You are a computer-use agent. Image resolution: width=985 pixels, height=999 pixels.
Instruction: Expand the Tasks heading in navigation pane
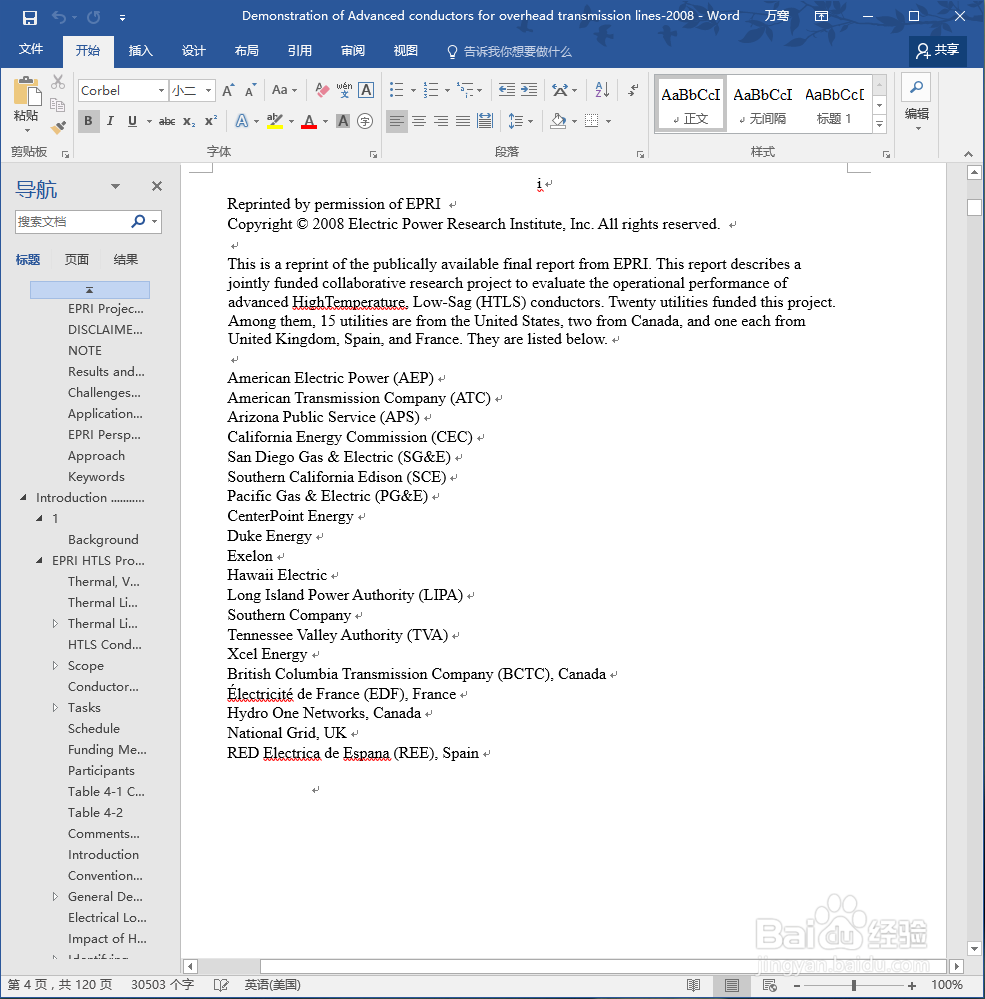tap(55, 708)
